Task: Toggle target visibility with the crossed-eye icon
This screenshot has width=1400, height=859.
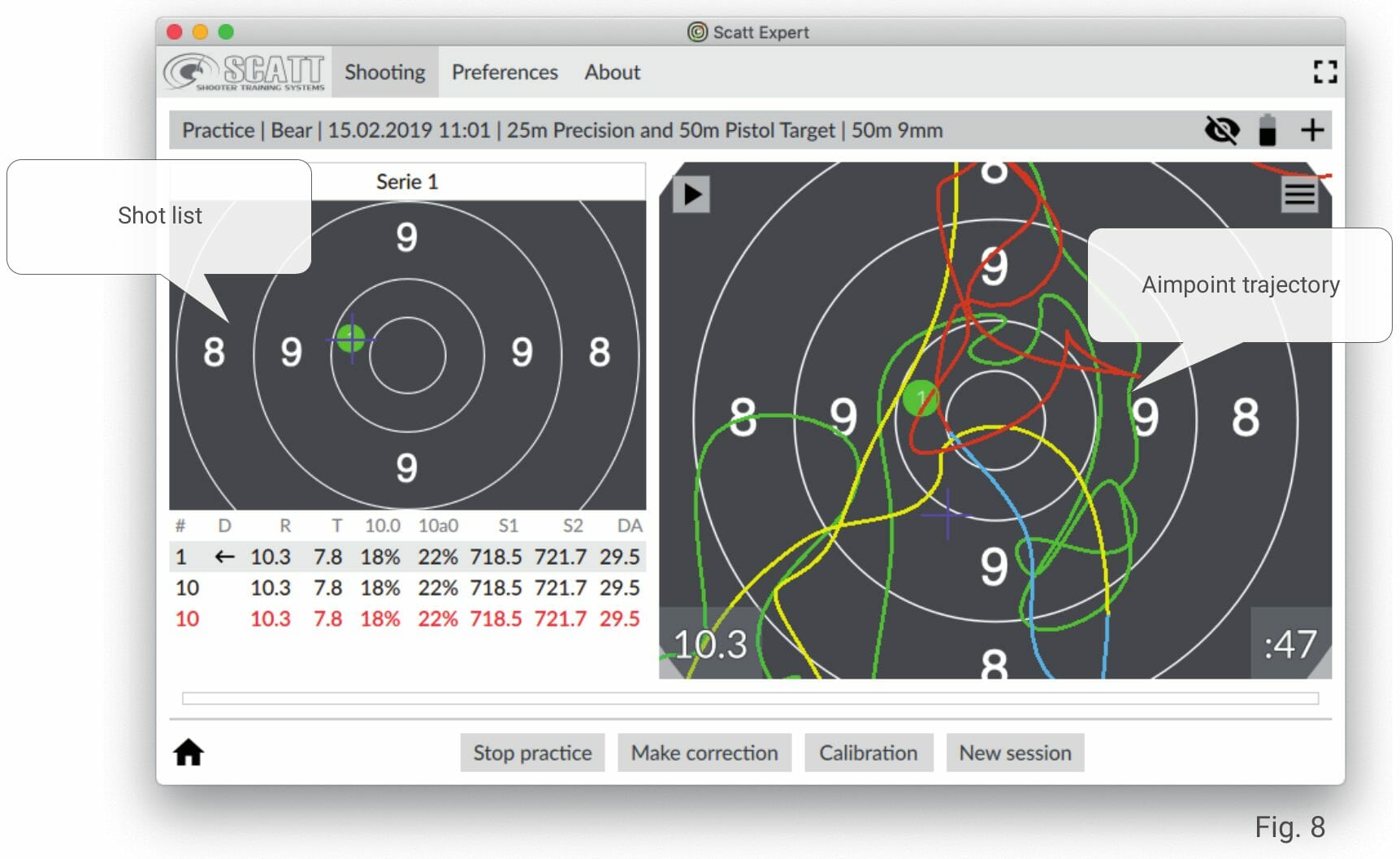Action: pos(1221,128)
